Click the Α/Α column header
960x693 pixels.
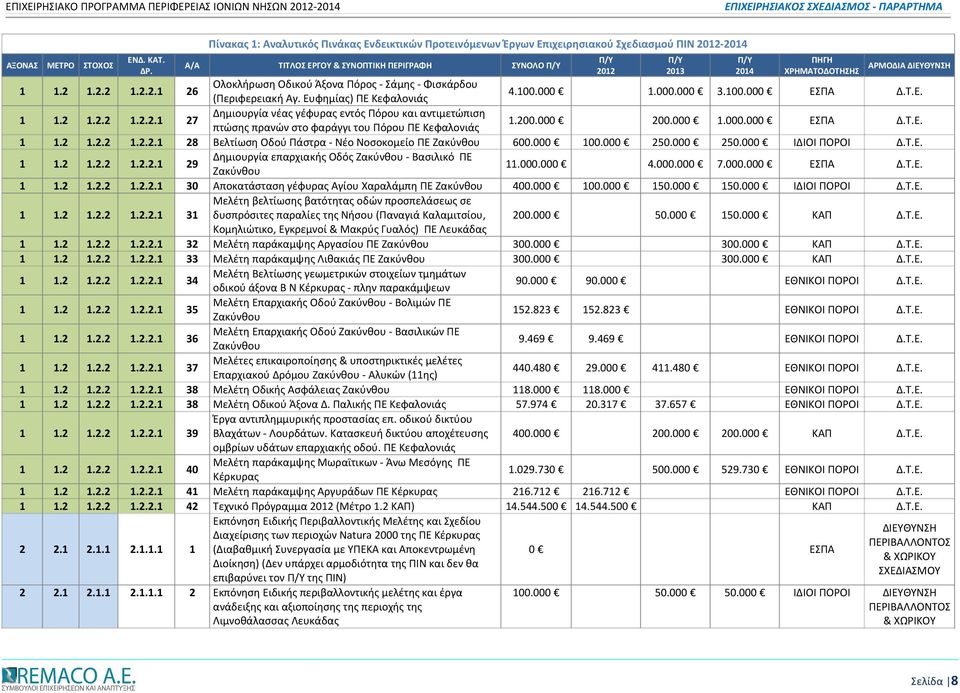click(192, 66)
